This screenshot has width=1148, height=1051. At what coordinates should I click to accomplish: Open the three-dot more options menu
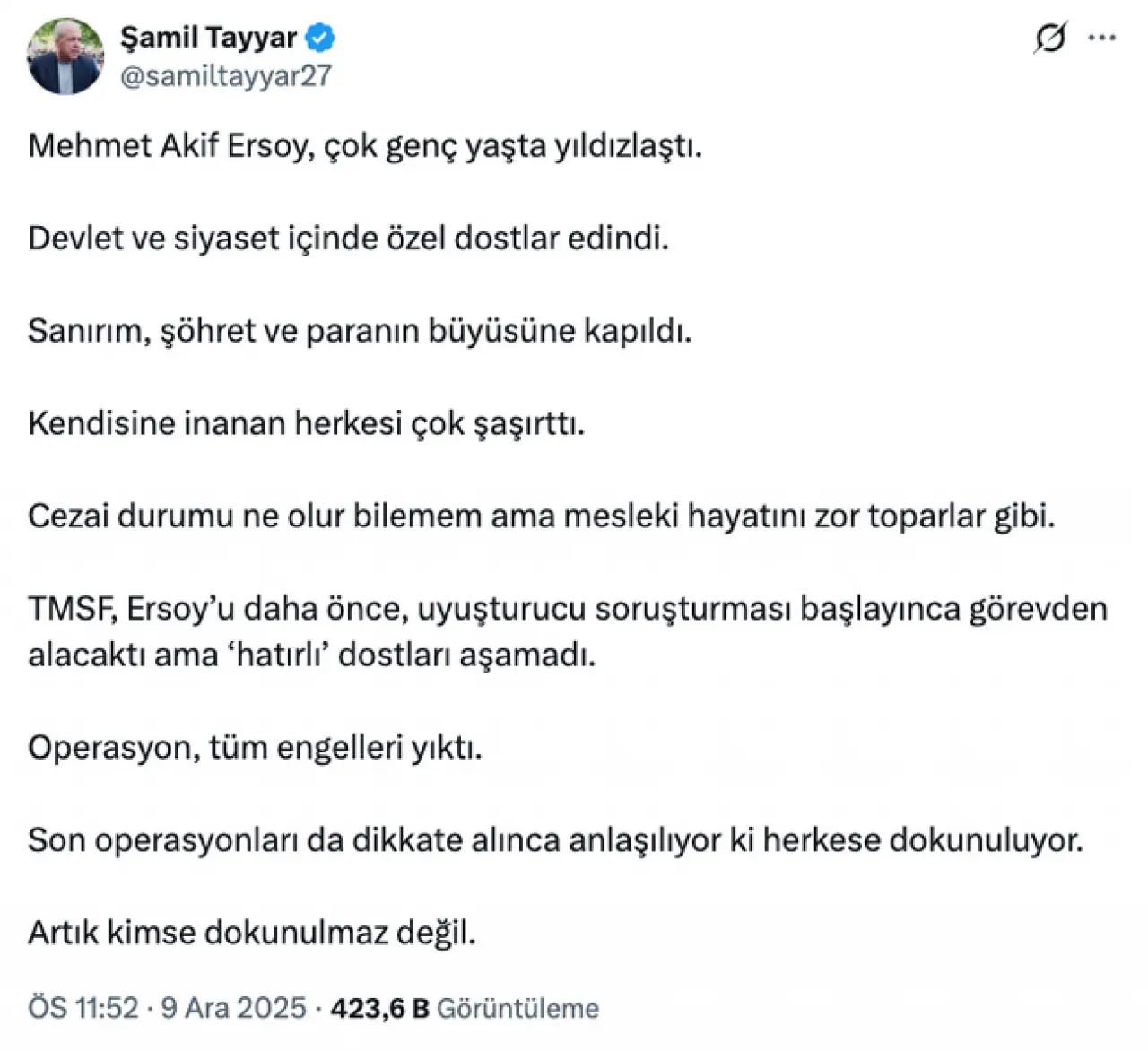1102,38
